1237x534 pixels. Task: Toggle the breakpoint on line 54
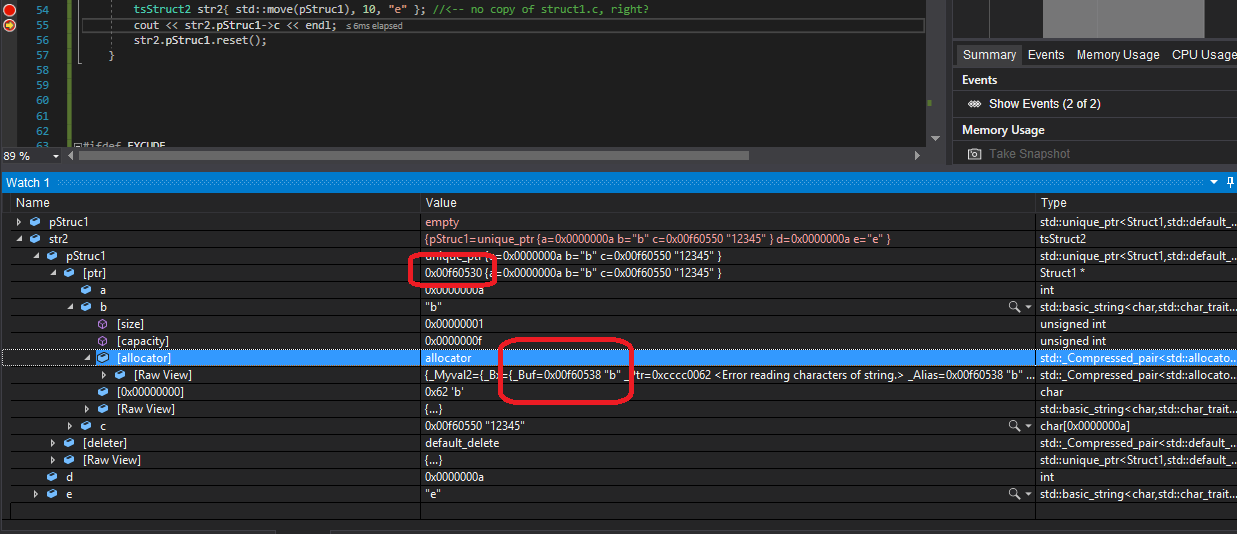(10, 8)
